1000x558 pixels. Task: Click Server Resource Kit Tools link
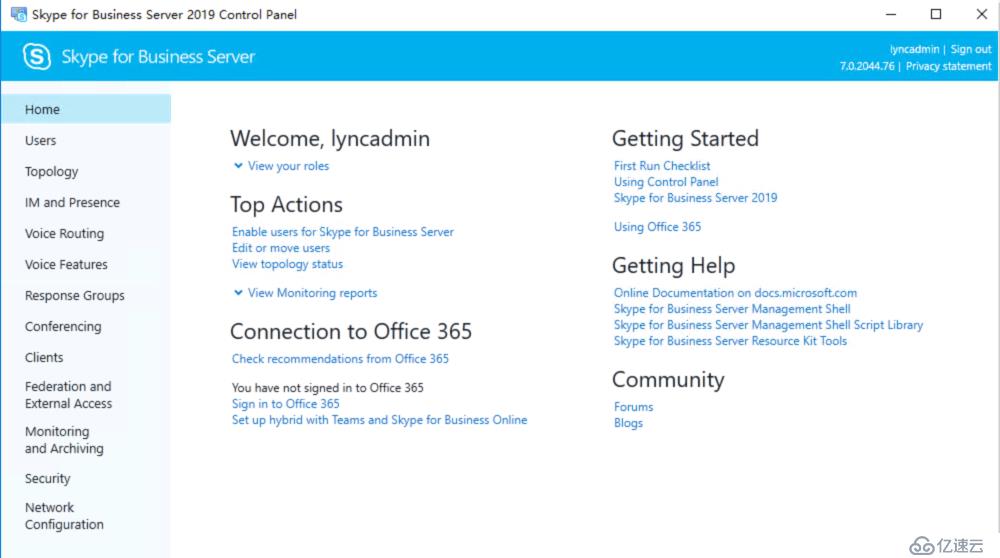coord(730,341)
